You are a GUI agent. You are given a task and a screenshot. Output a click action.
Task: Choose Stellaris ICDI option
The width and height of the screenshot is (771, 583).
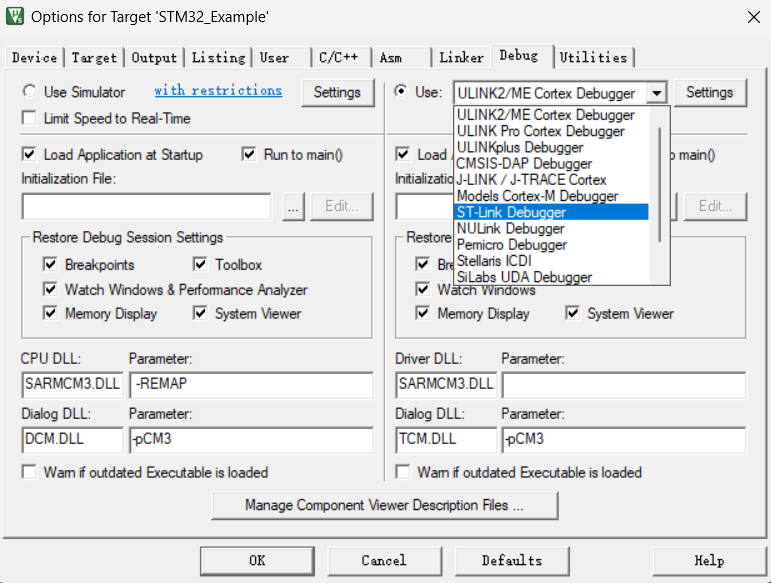(x=551, y=261)
